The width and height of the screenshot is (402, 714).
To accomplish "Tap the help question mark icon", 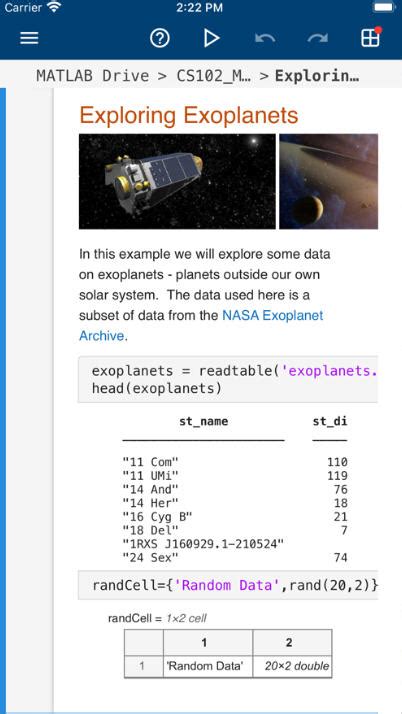I will click(x=160, y=39).
